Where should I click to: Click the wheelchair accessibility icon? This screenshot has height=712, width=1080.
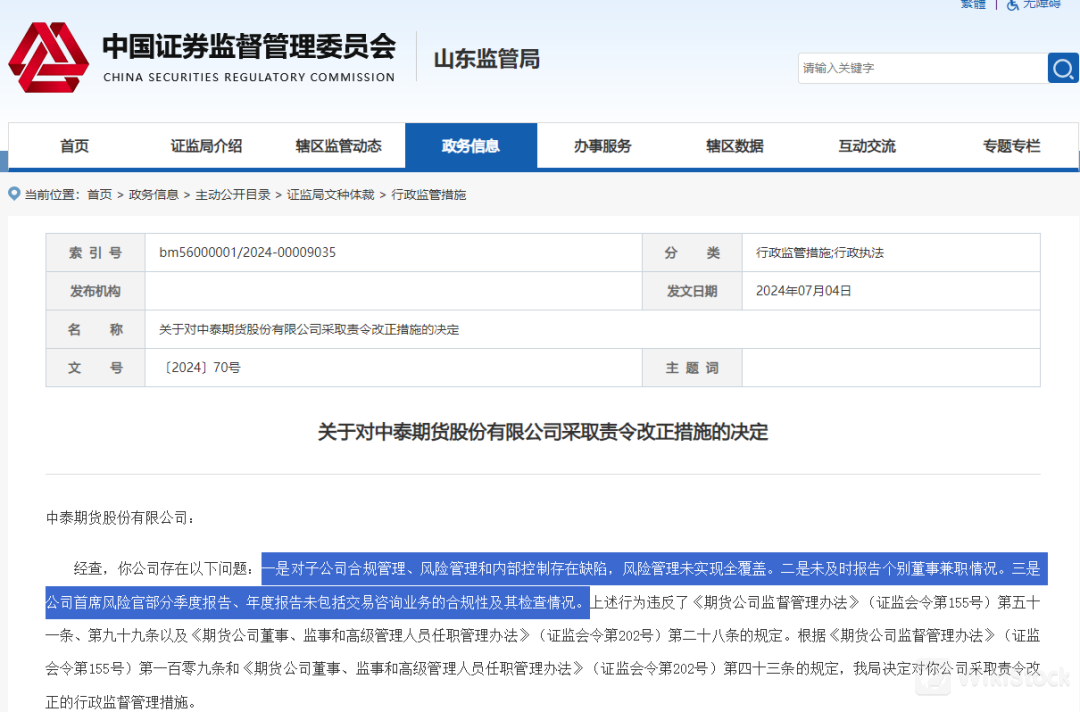tap(1012, 5)
